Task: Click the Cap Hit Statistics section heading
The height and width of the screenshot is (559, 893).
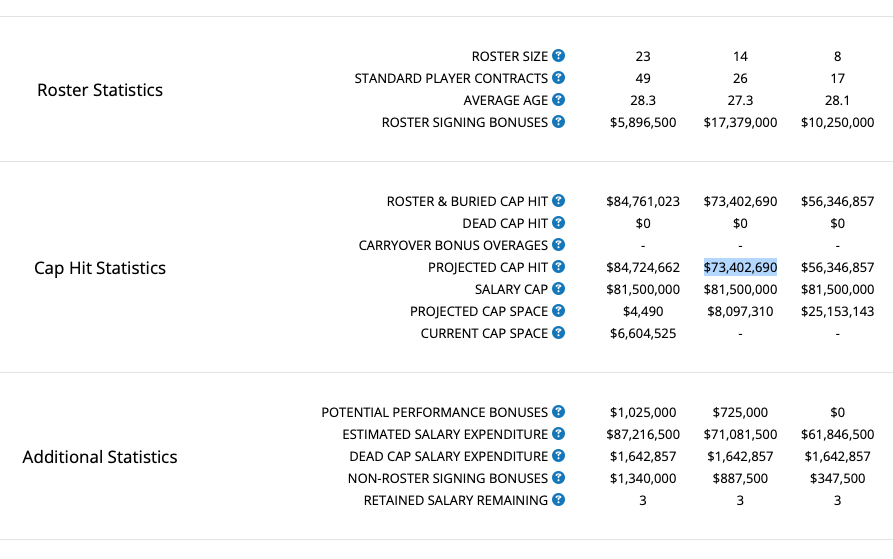Action: (x=100, y=268)
